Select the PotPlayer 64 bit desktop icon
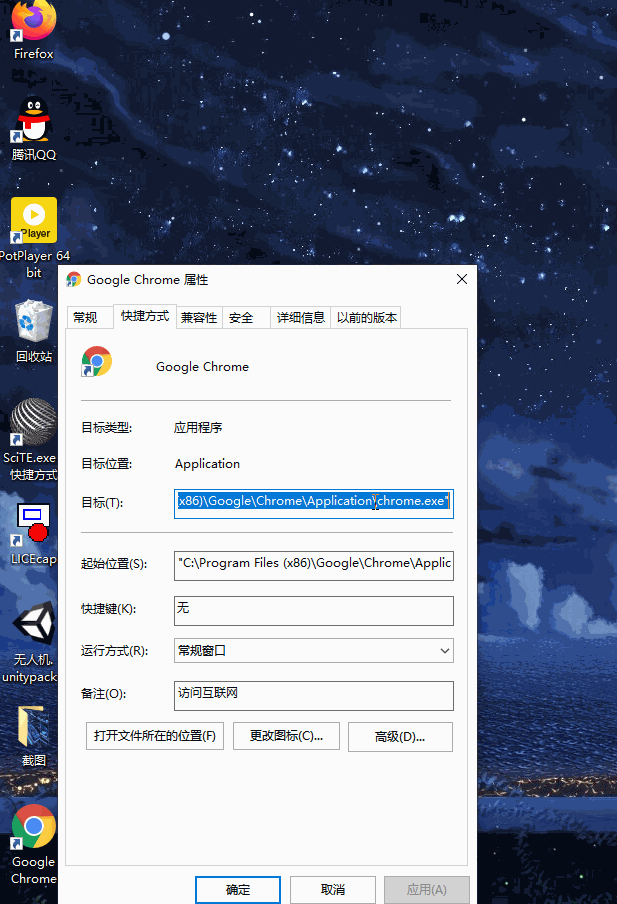 (33, 238)
